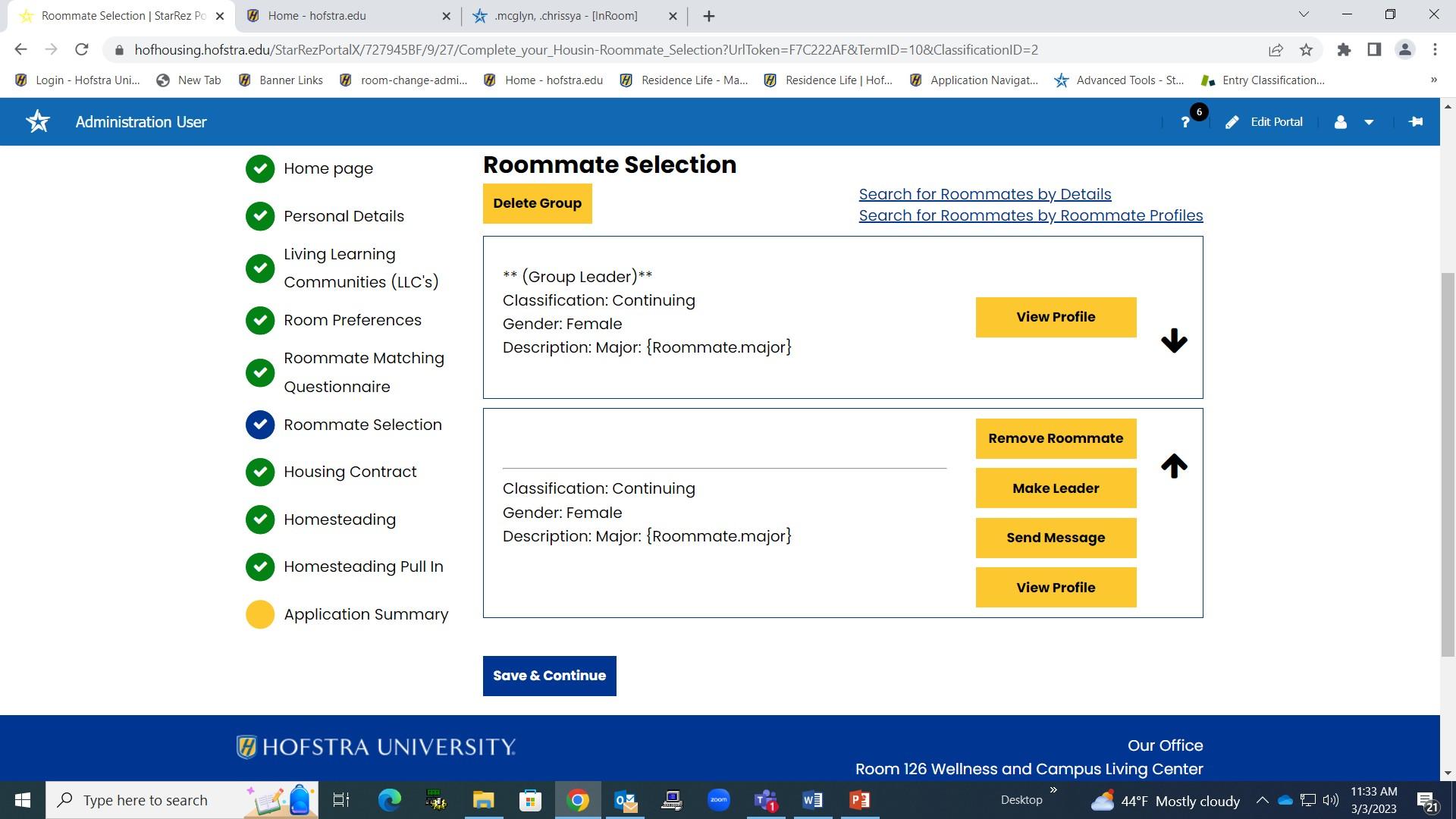This screenshot has height=819, width=1456.
Task: Click the StarRez star logo
Action: (38, 122)
